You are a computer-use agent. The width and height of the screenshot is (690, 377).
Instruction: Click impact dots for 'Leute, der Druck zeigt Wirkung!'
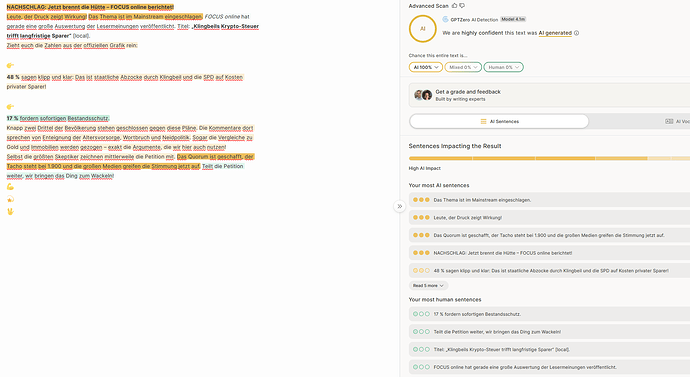click(x=421, y=217)
